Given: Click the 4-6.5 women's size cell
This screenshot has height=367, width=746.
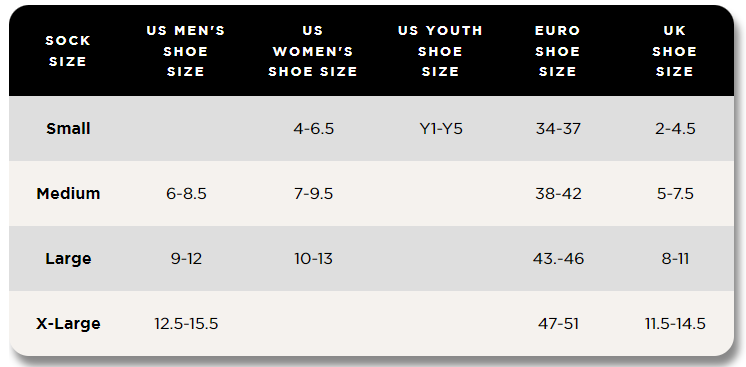Looking at the screenshot, I should pyautogui.click(x=314, y=129).
